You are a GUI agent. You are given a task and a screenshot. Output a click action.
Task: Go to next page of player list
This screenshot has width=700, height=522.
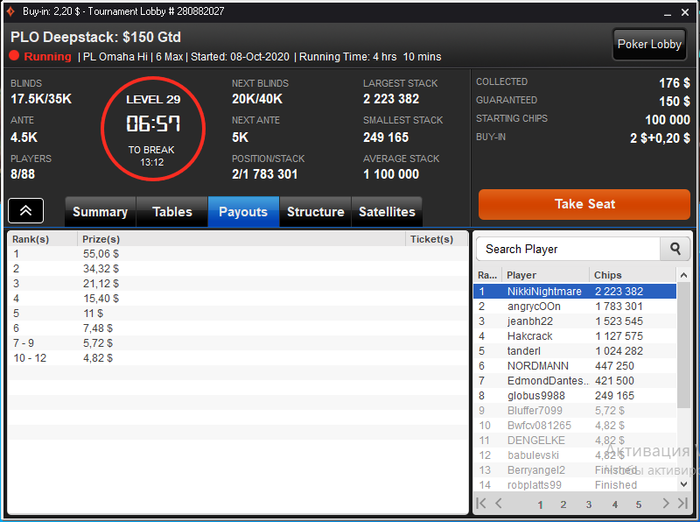[x=666, y=503]
